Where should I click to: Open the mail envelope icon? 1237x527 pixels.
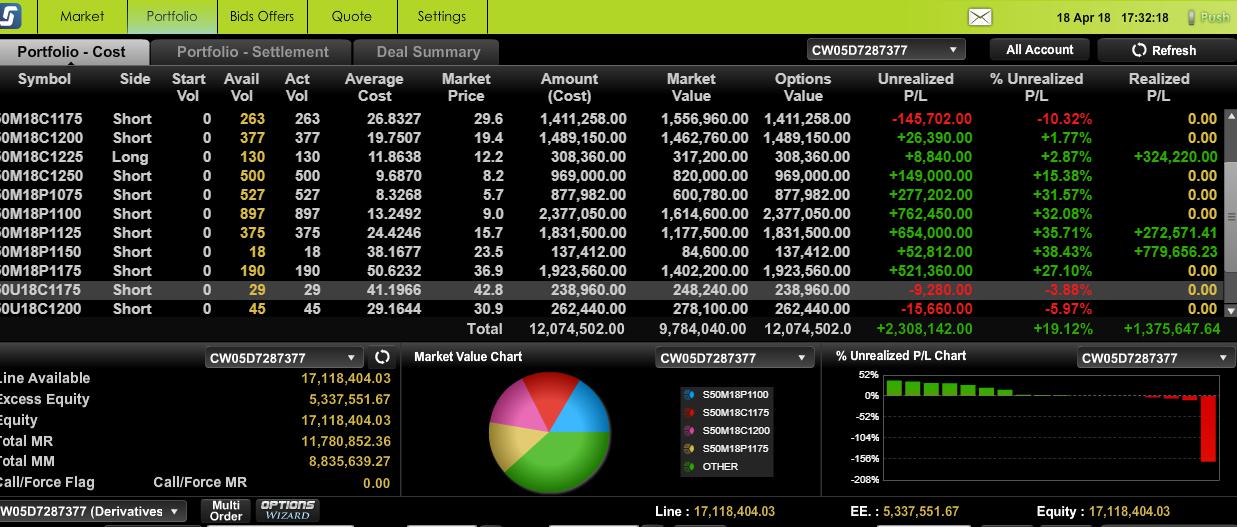tap(980, 17)
